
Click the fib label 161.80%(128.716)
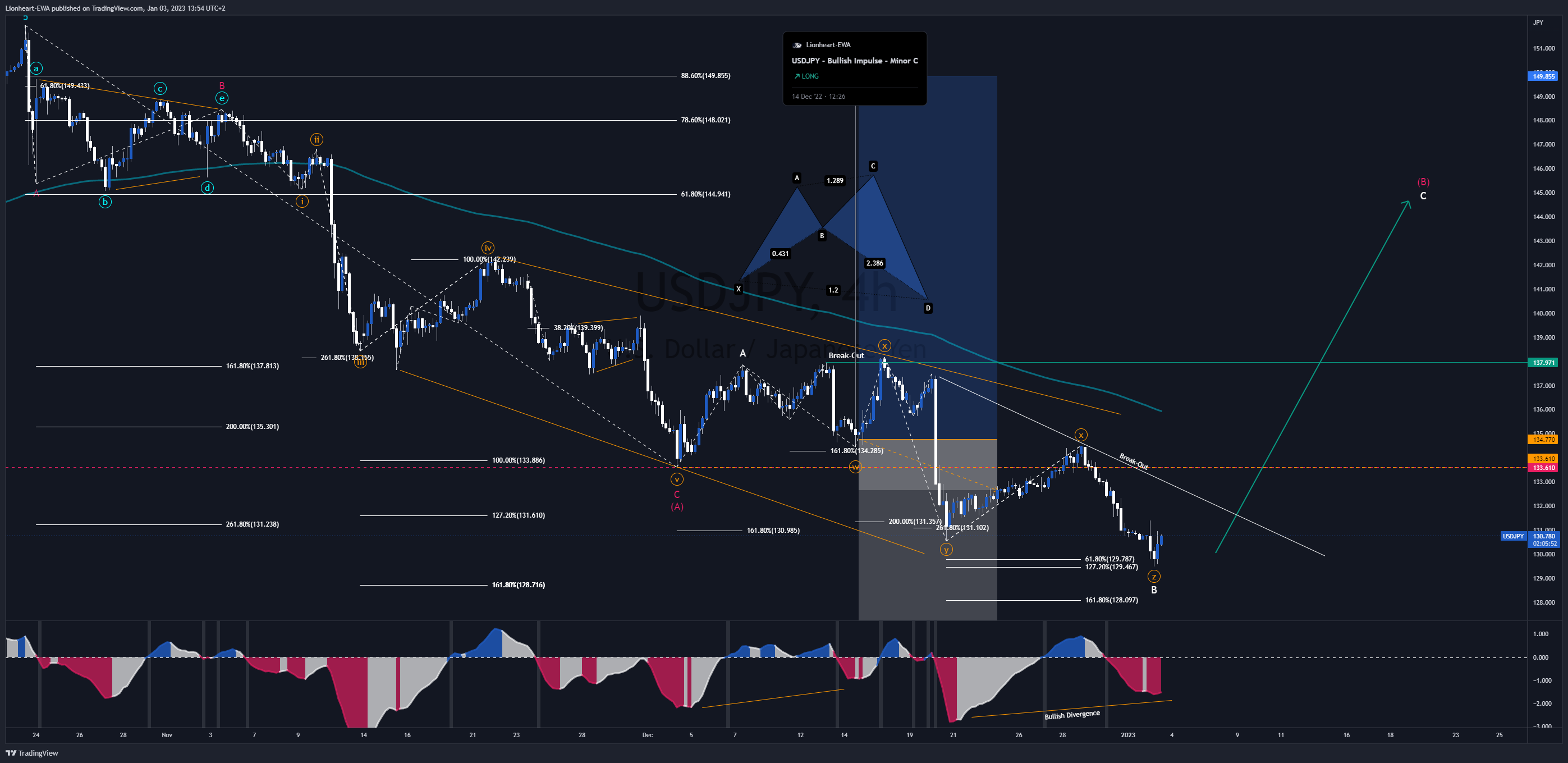(518, 584)
